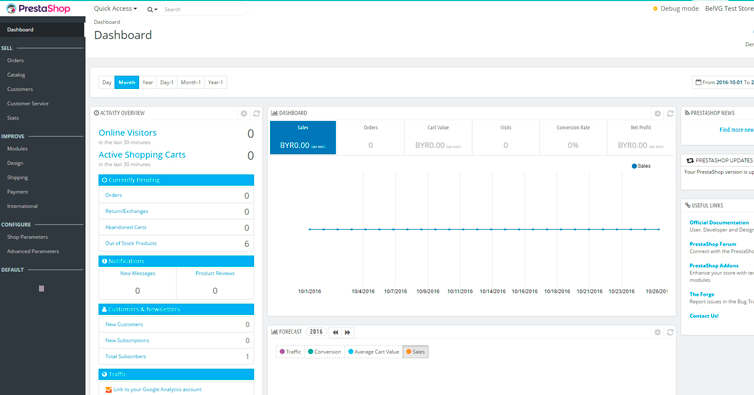Select the Visits metric tile
This screenshot has height=395, width=754.
[505, 138]
